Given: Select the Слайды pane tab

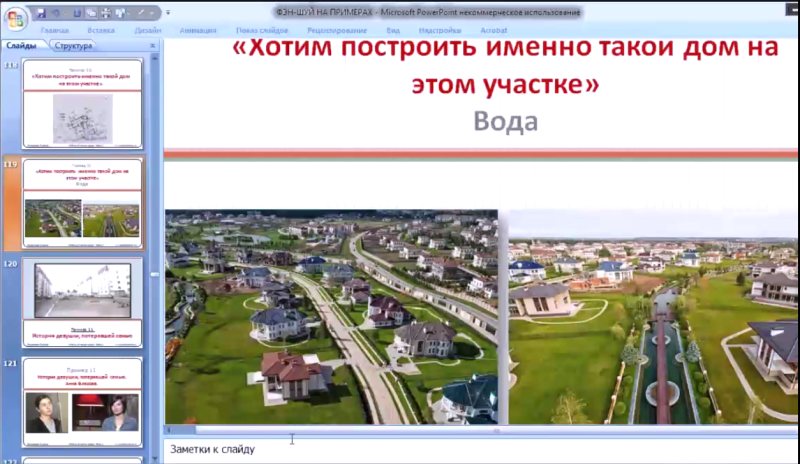Looking at the screenshot, I should [22, 45].
